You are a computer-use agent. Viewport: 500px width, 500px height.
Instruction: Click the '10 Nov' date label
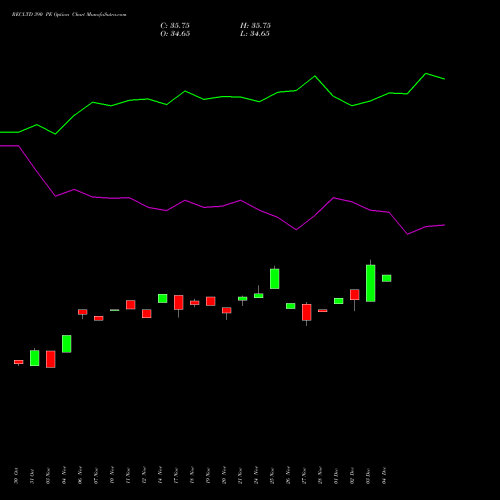(112, 476)
